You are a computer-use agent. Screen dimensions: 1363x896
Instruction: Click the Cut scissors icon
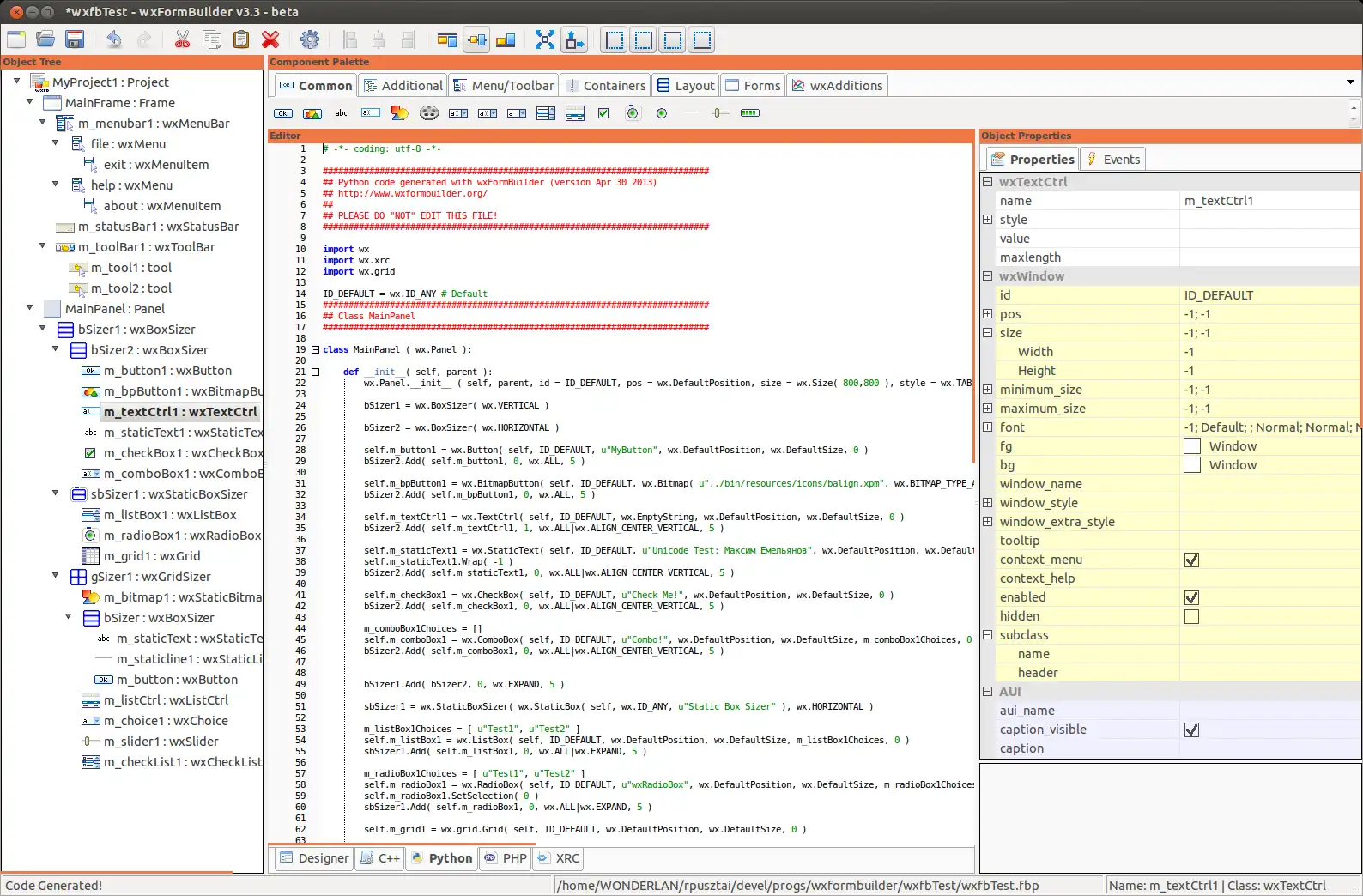pyautogui.click(x=182, y=39)
